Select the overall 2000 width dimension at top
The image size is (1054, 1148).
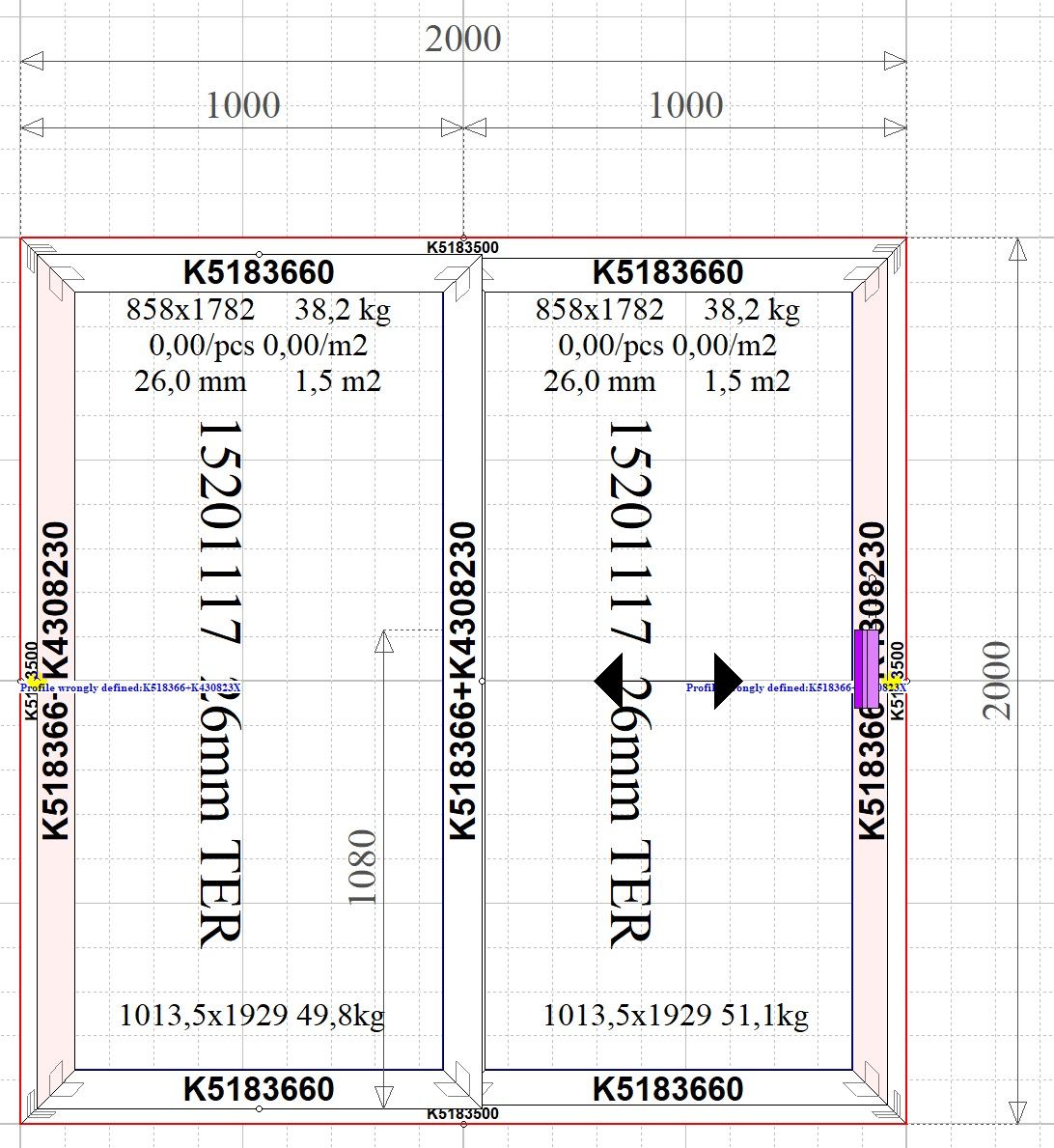tap(463, 40)
